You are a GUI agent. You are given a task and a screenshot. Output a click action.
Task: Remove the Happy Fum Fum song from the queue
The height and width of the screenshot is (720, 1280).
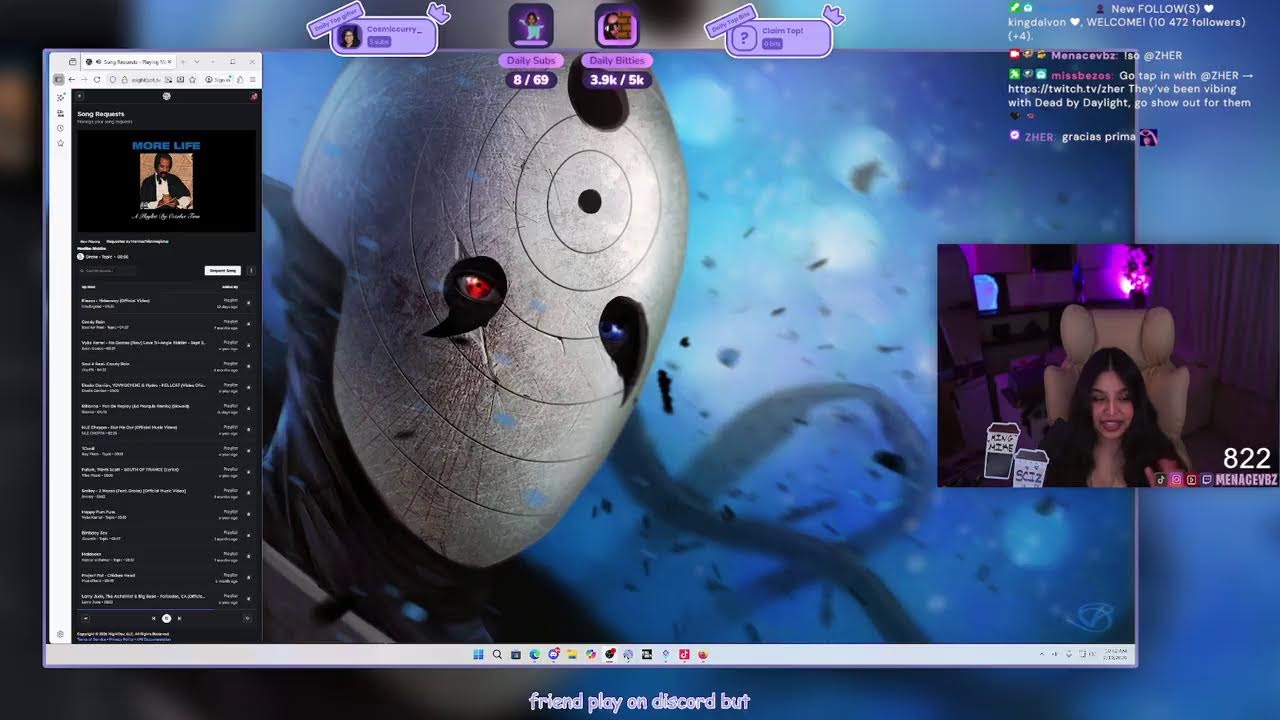[249, 513]
